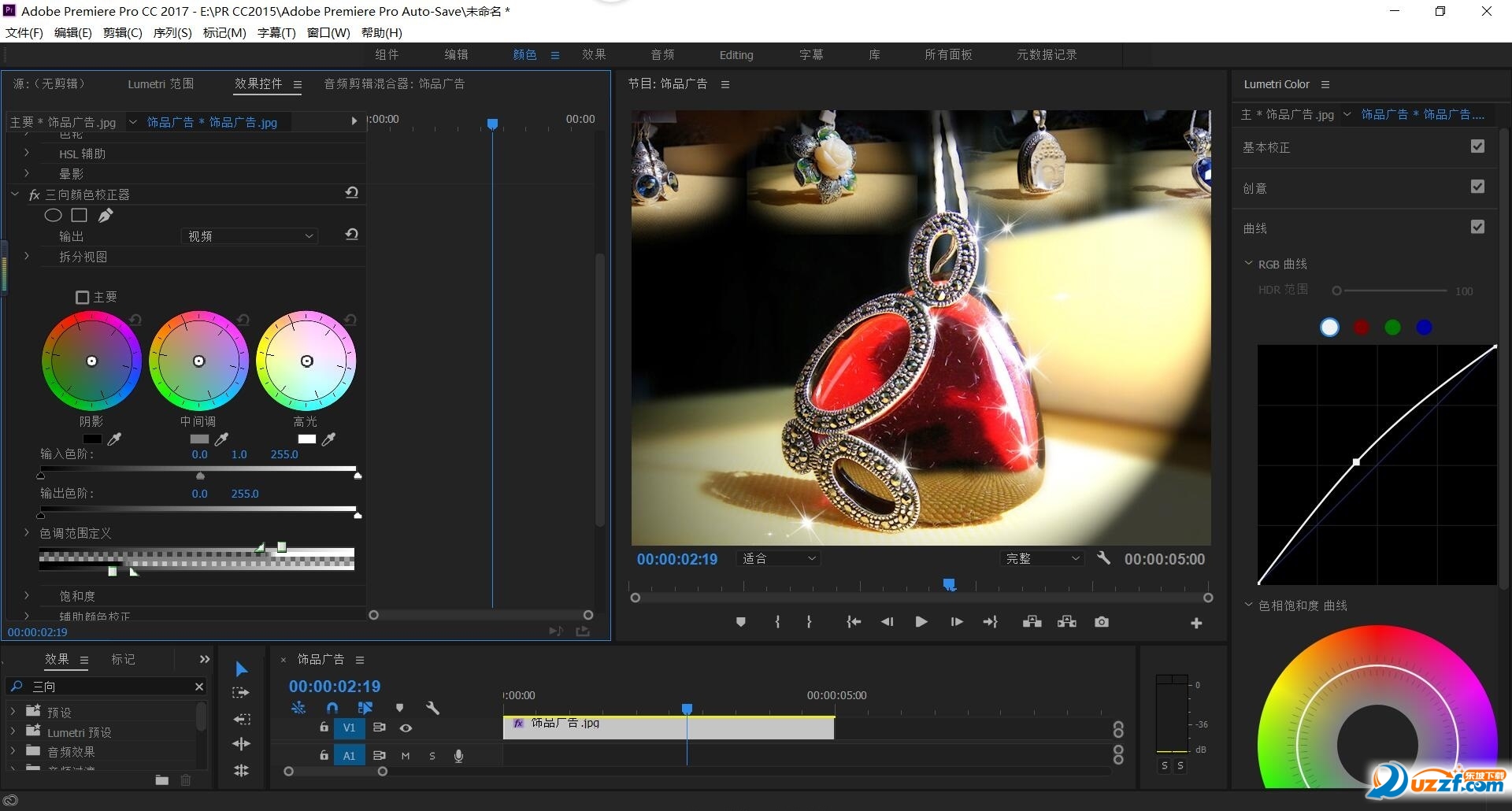1512x811 pixels.
Task: Expand the Lumetri 预设 folder
Action: (13, 731)
